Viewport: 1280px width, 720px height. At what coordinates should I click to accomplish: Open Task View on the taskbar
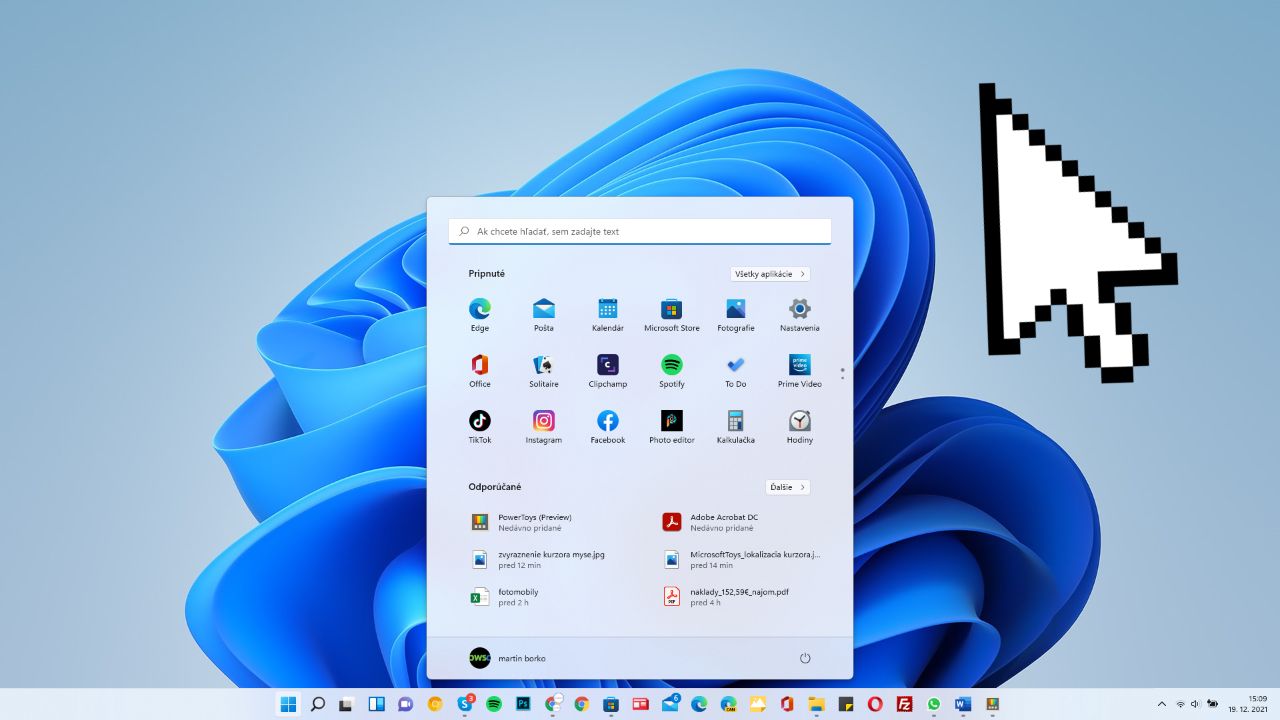[x=346, y=704]
